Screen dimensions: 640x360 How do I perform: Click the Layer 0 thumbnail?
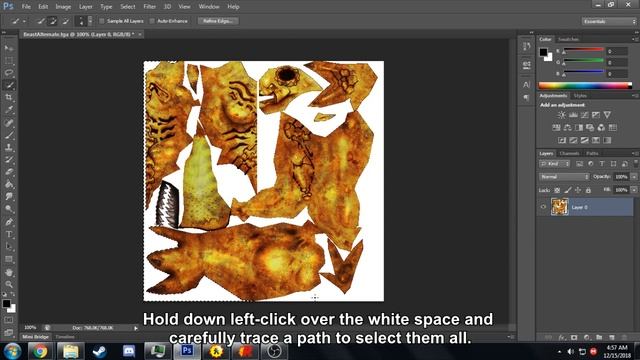pyautogui.click(x=560, y=207)
